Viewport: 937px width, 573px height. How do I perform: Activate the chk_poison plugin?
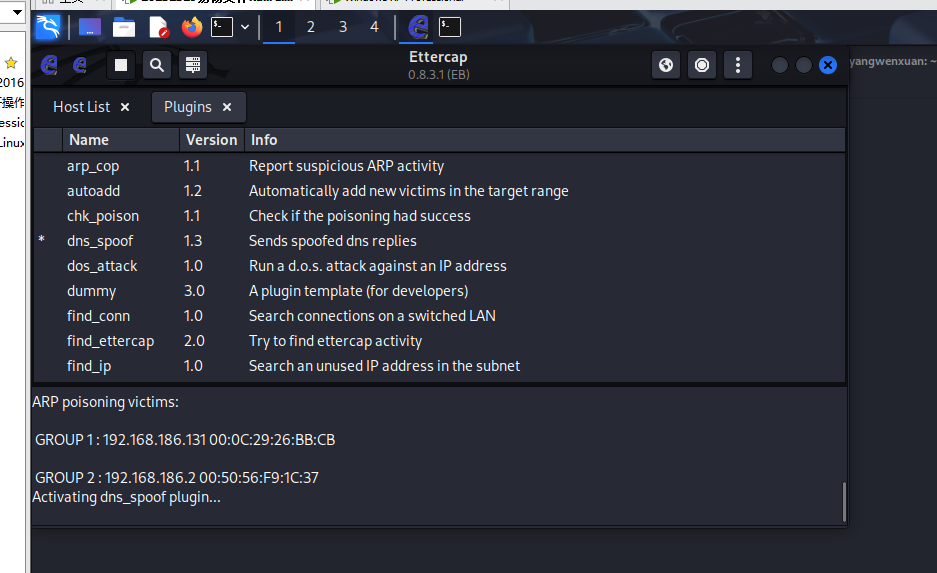102,216
